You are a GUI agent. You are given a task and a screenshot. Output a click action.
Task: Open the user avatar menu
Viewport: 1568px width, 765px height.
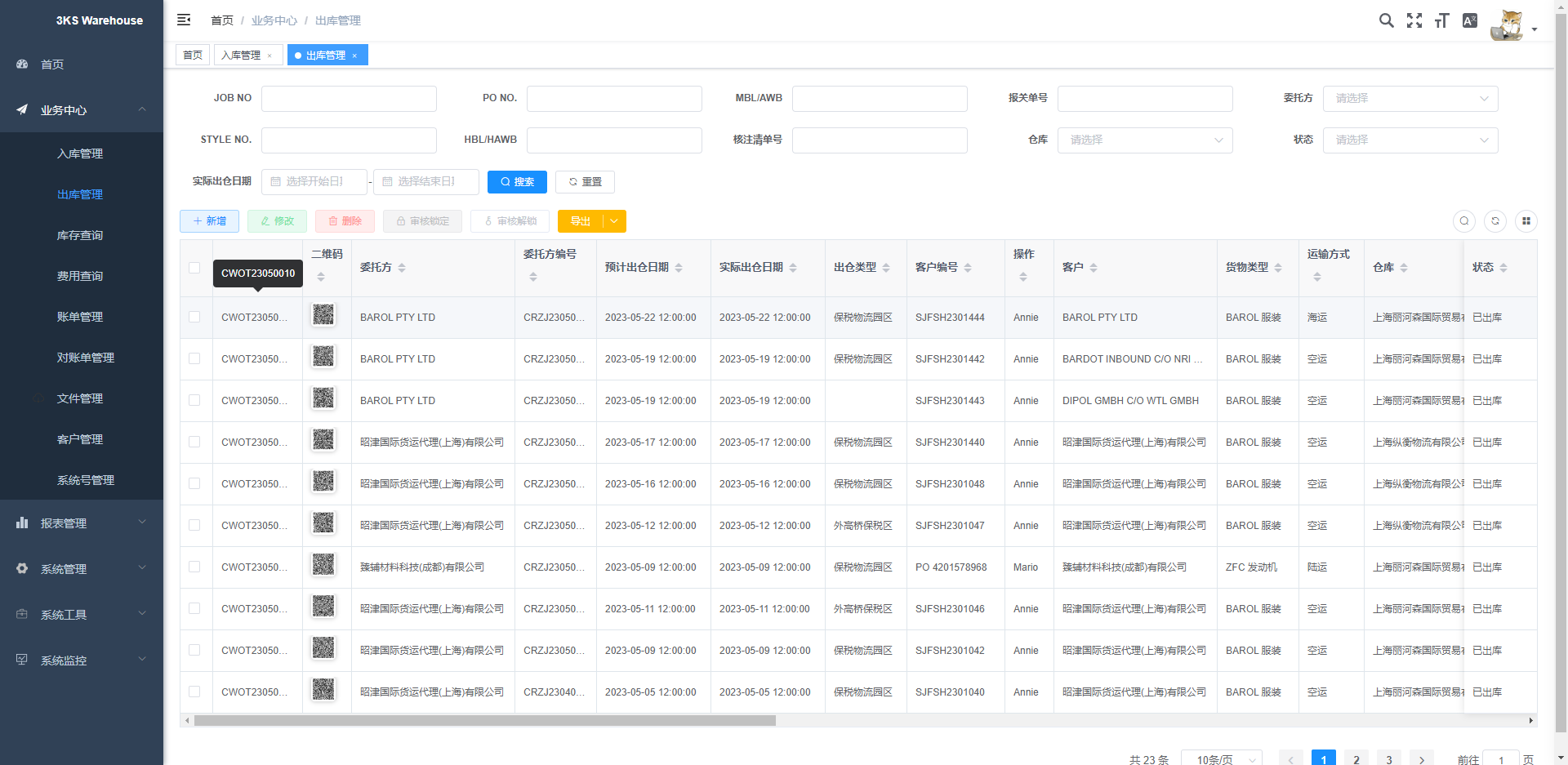point(1512,24)
